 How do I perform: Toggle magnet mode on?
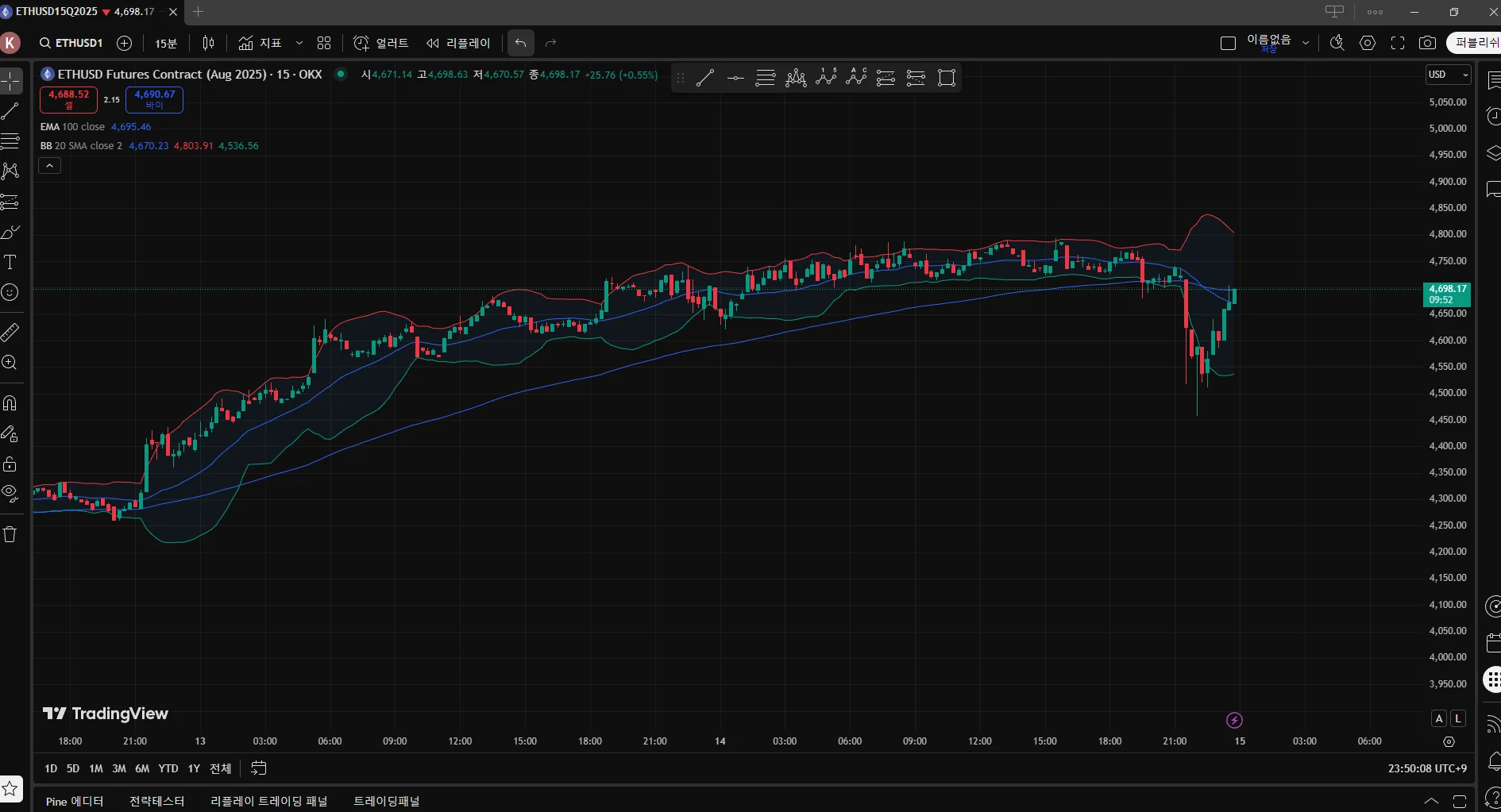coord(10,403)
